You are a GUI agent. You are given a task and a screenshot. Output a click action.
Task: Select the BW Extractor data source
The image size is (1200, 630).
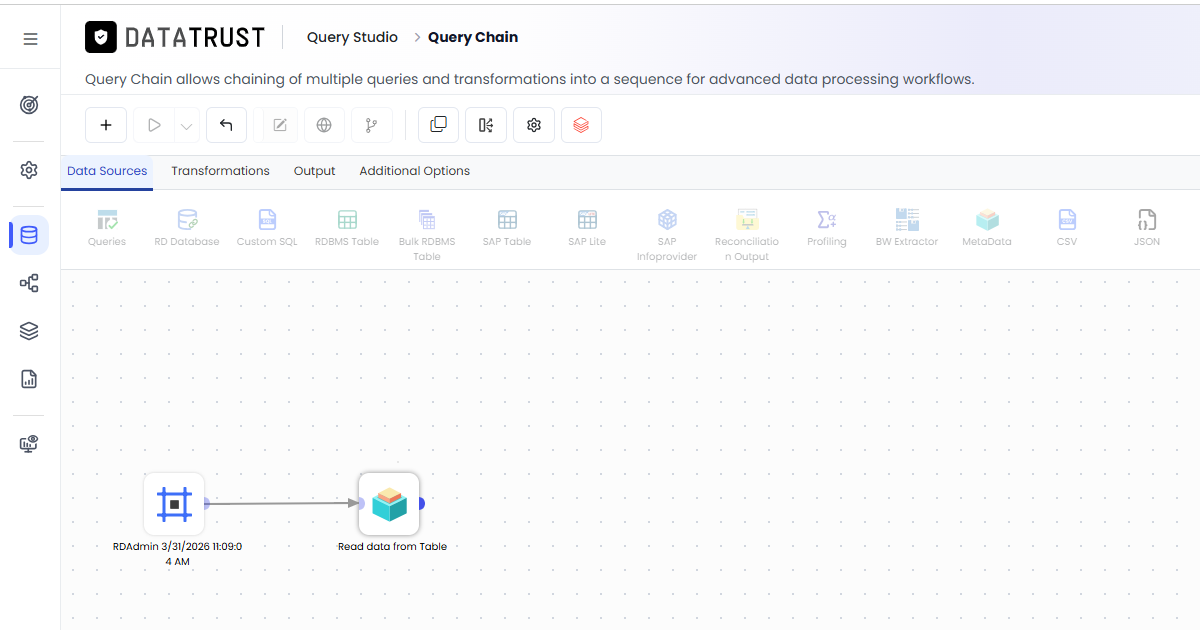tap(907, 228)
